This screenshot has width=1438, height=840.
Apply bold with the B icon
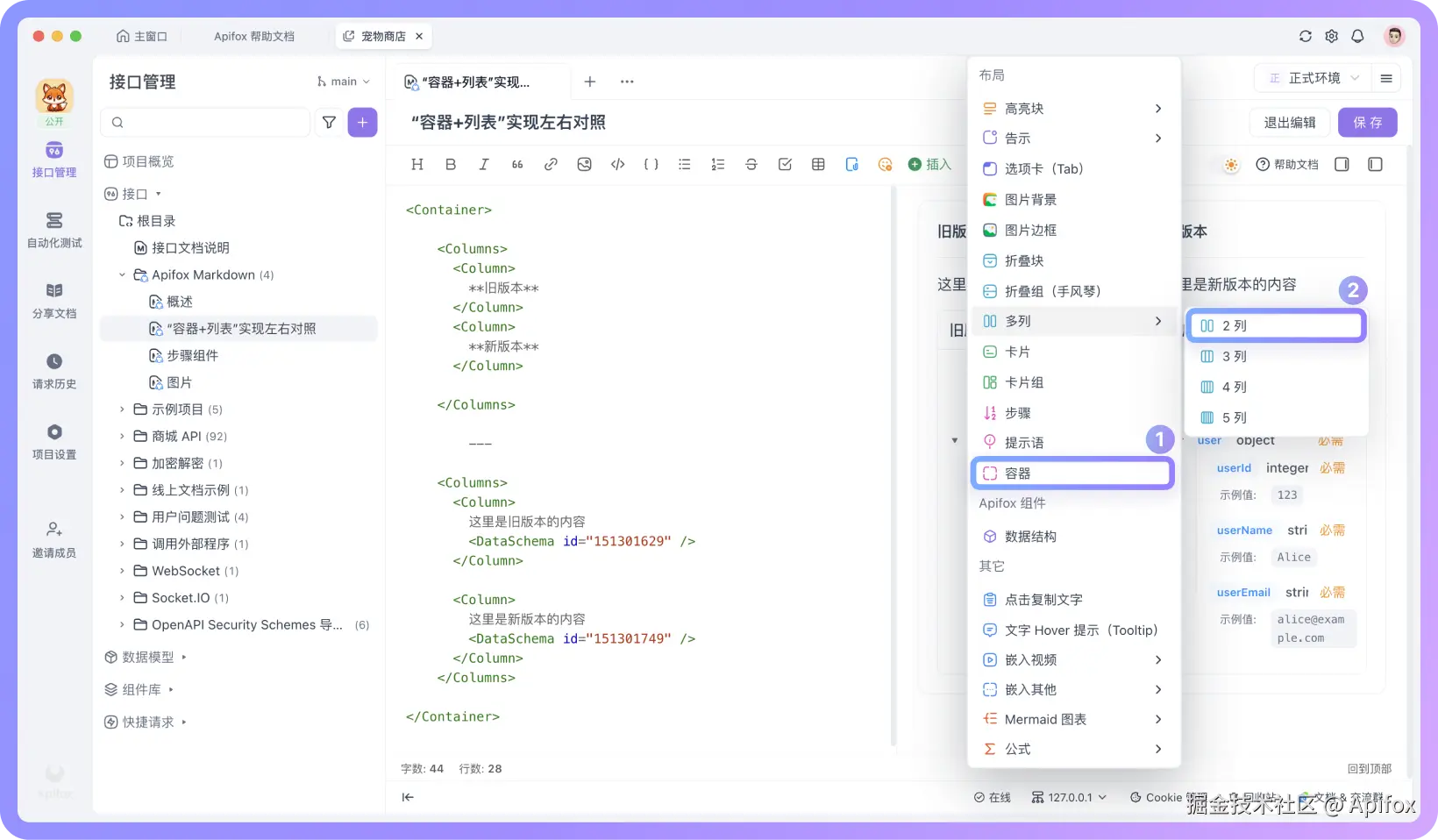click(451, 164)
